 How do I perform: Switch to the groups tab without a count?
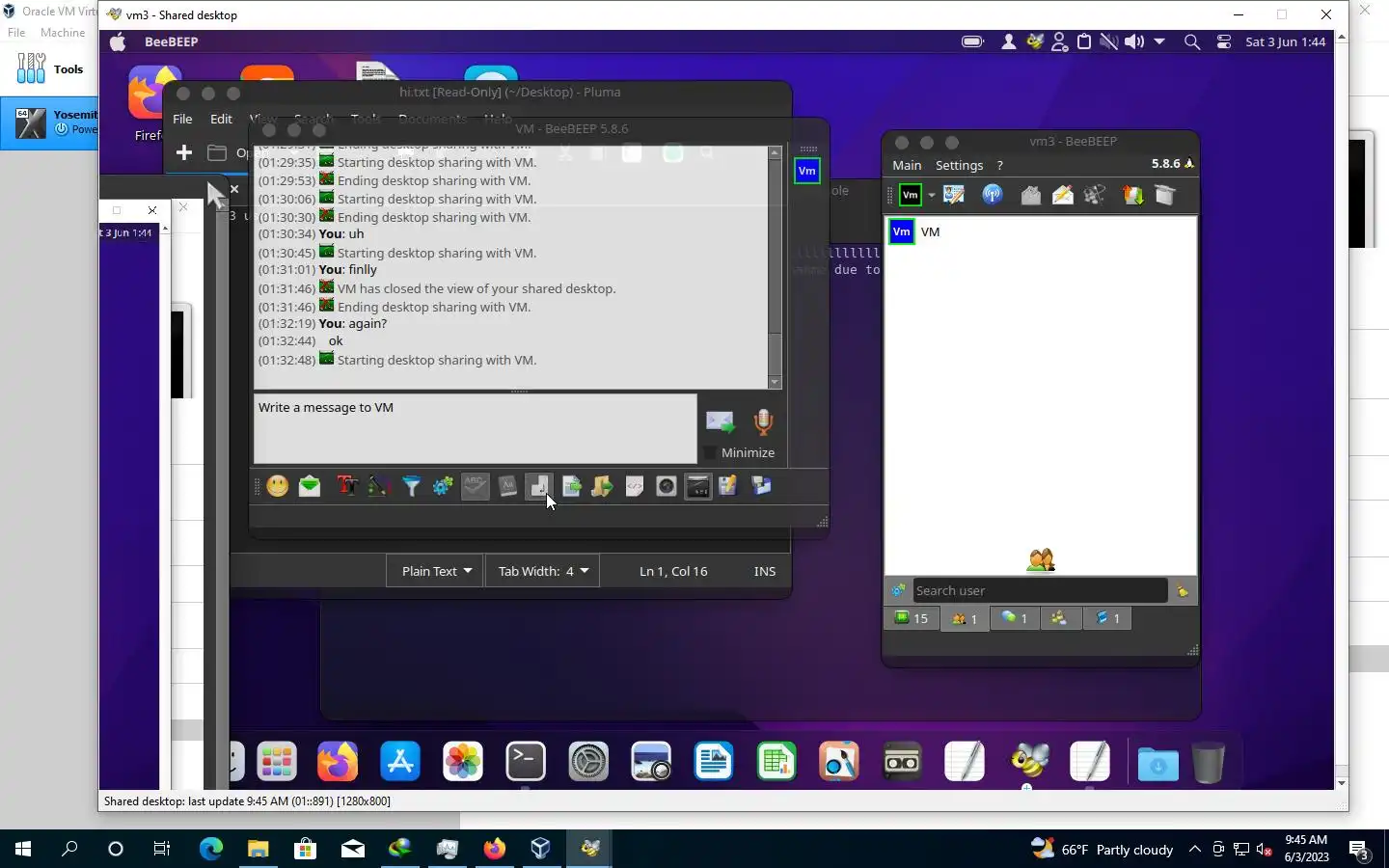(1059, 618)
